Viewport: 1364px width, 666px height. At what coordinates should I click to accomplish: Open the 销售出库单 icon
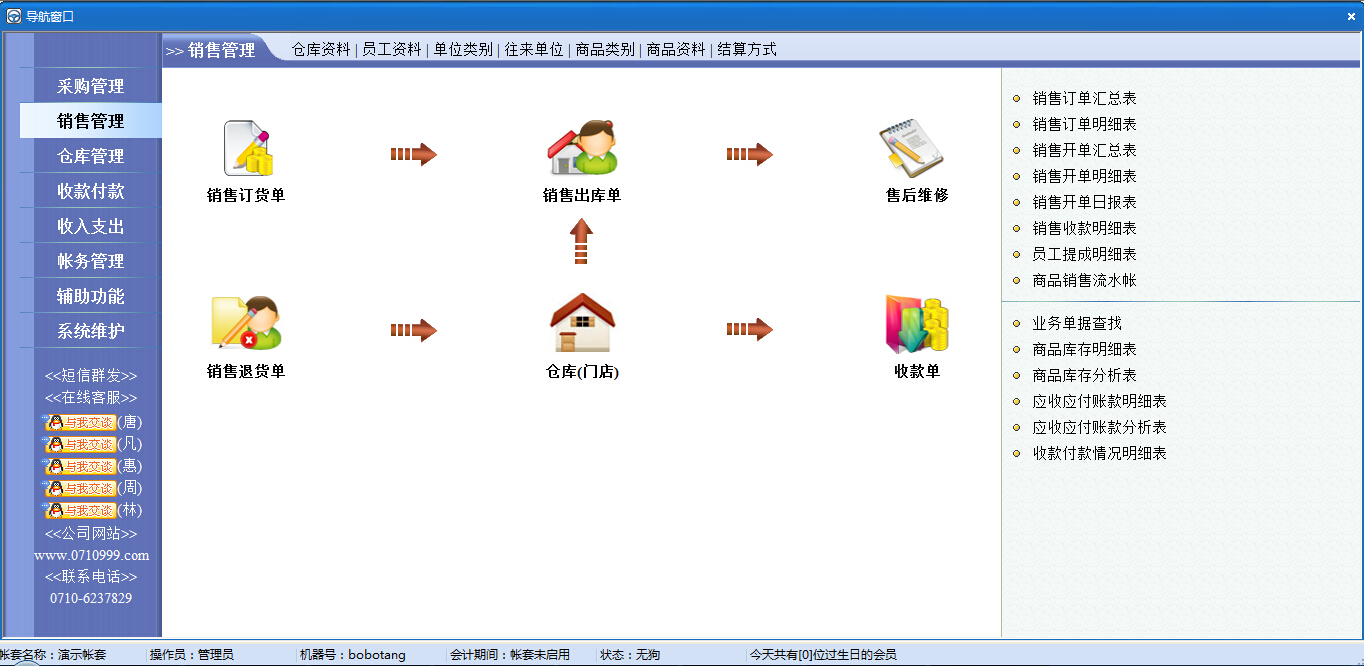pos(582,148)
